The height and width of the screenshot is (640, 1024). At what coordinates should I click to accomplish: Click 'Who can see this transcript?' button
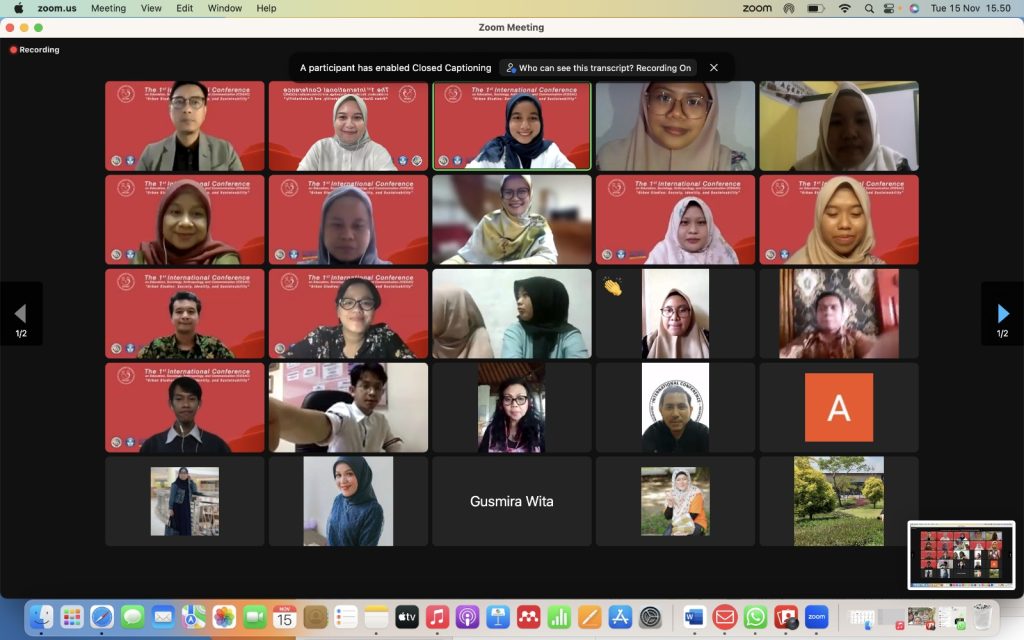(x=599, y=68)
